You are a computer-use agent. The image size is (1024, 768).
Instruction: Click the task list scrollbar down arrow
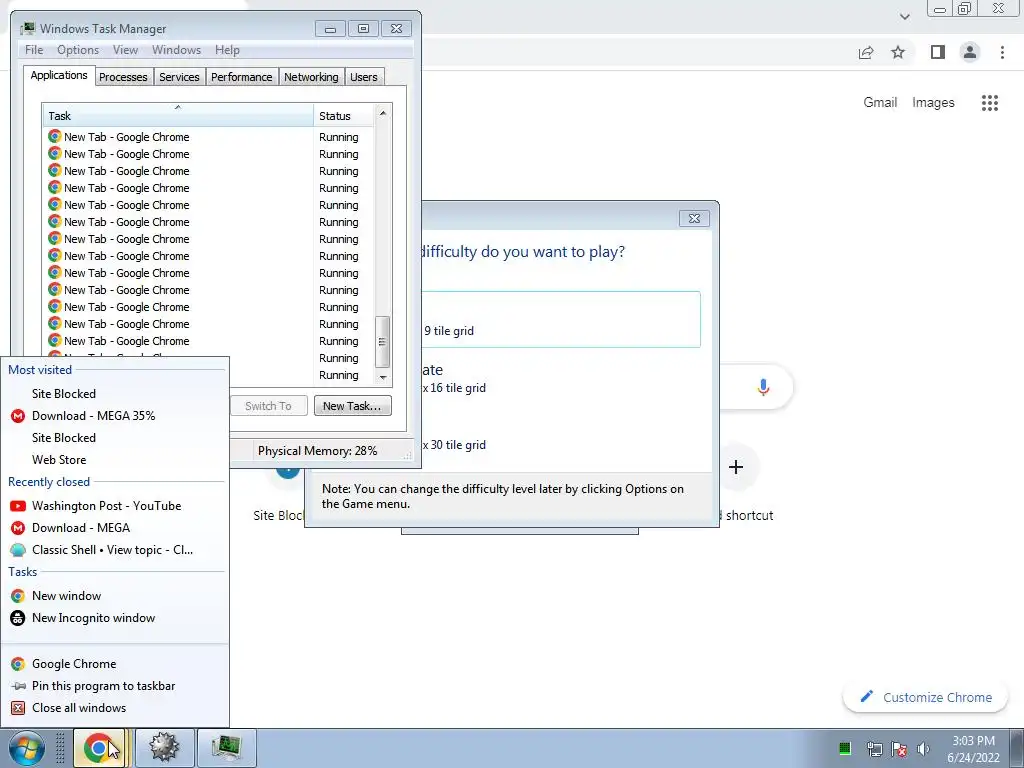(383, 377)
